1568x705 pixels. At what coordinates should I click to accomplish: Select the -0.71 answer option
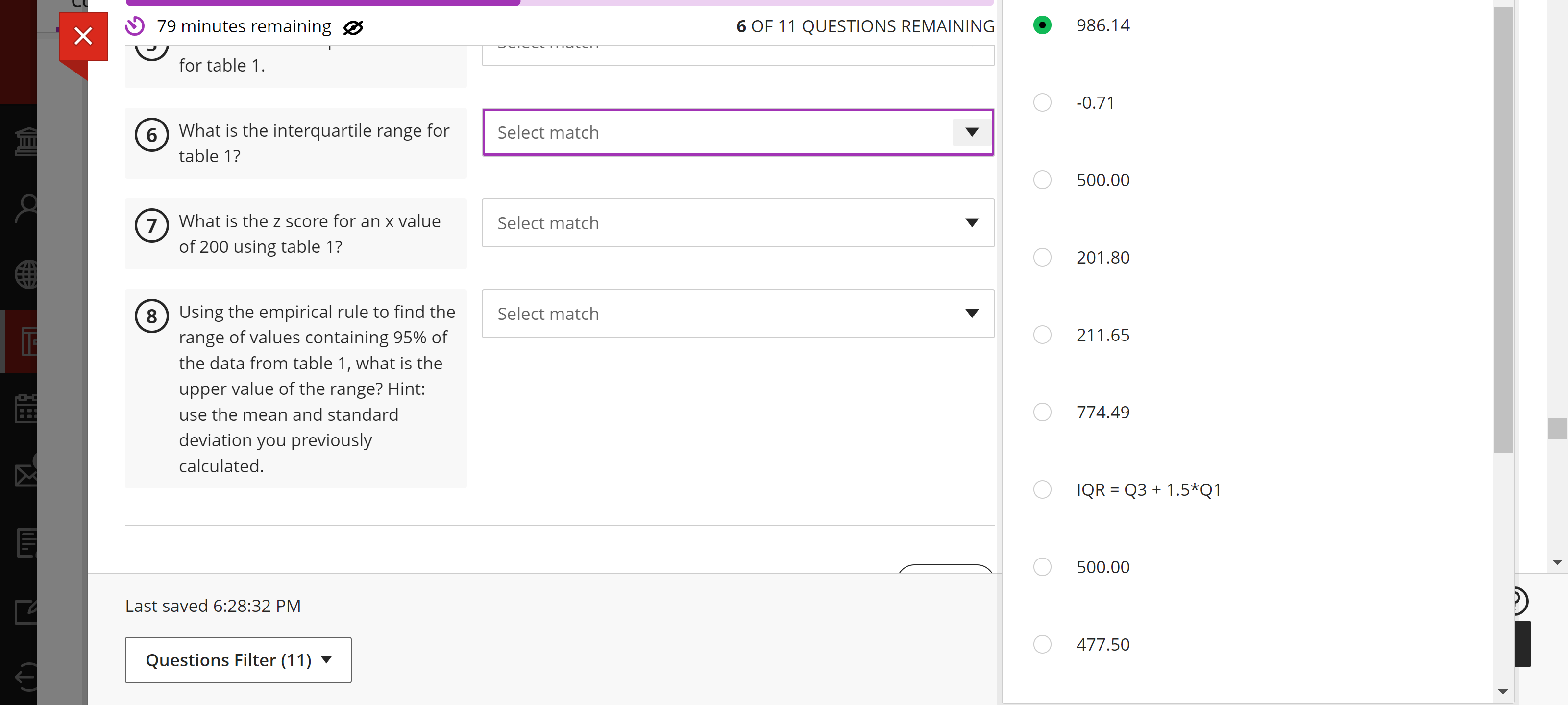point(1042,102)
